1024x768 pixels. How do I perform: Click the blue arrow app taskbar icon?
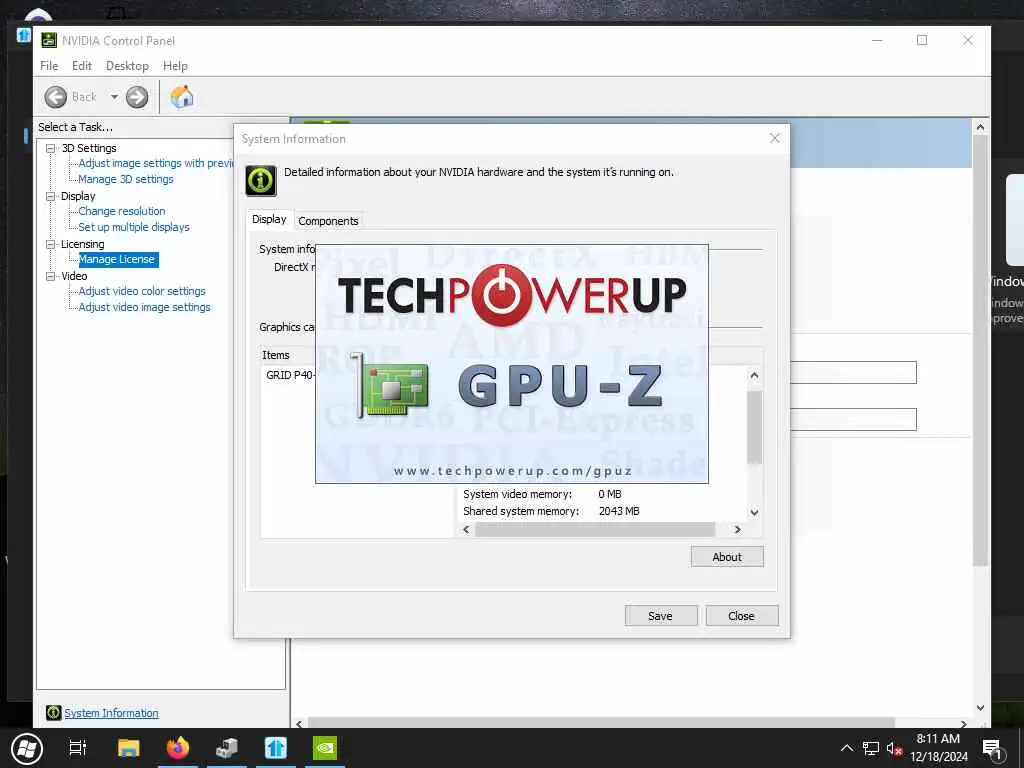(x=276, y=748)
